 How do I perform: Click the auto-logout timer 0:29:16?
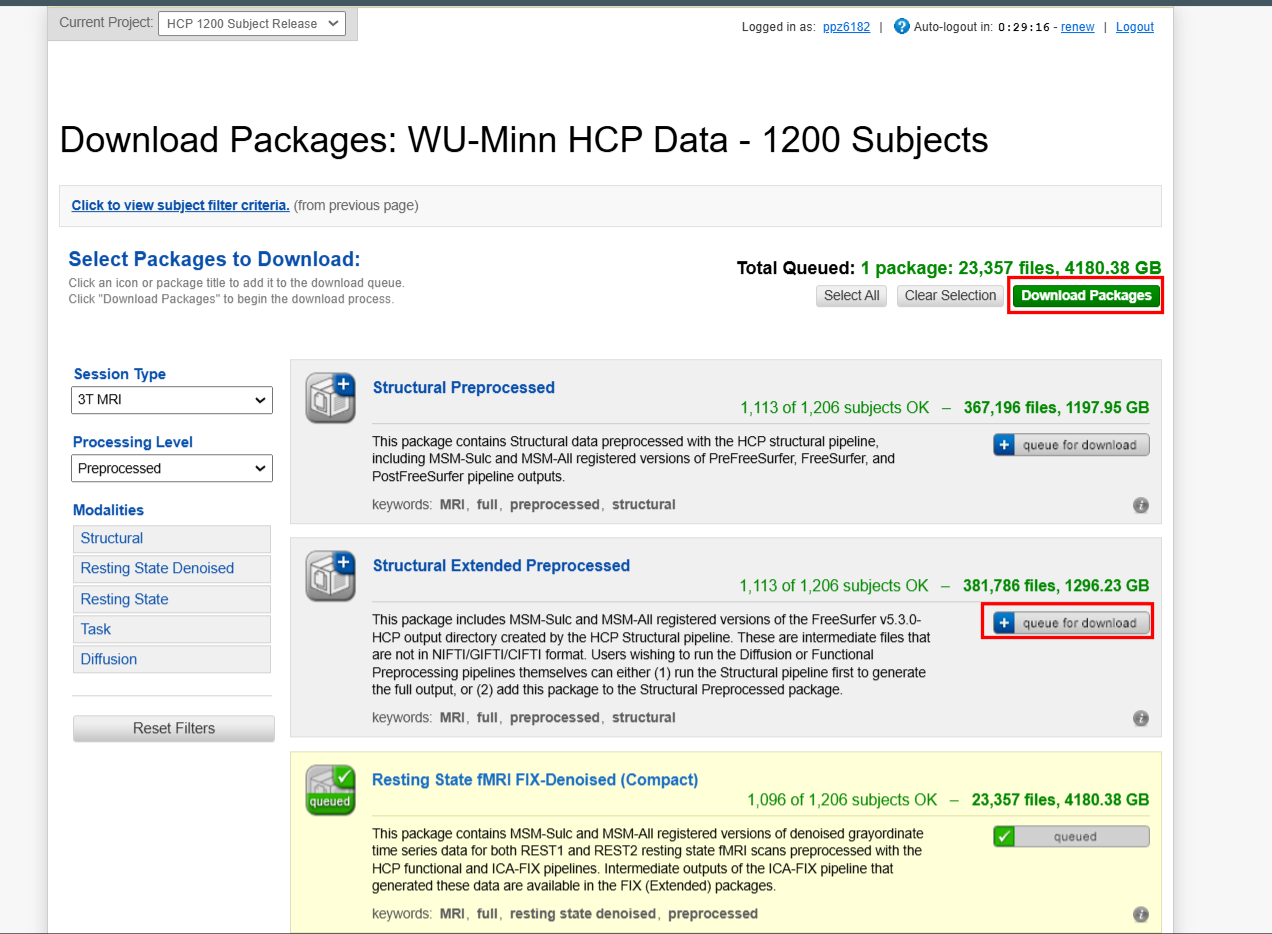[1023, 27]
